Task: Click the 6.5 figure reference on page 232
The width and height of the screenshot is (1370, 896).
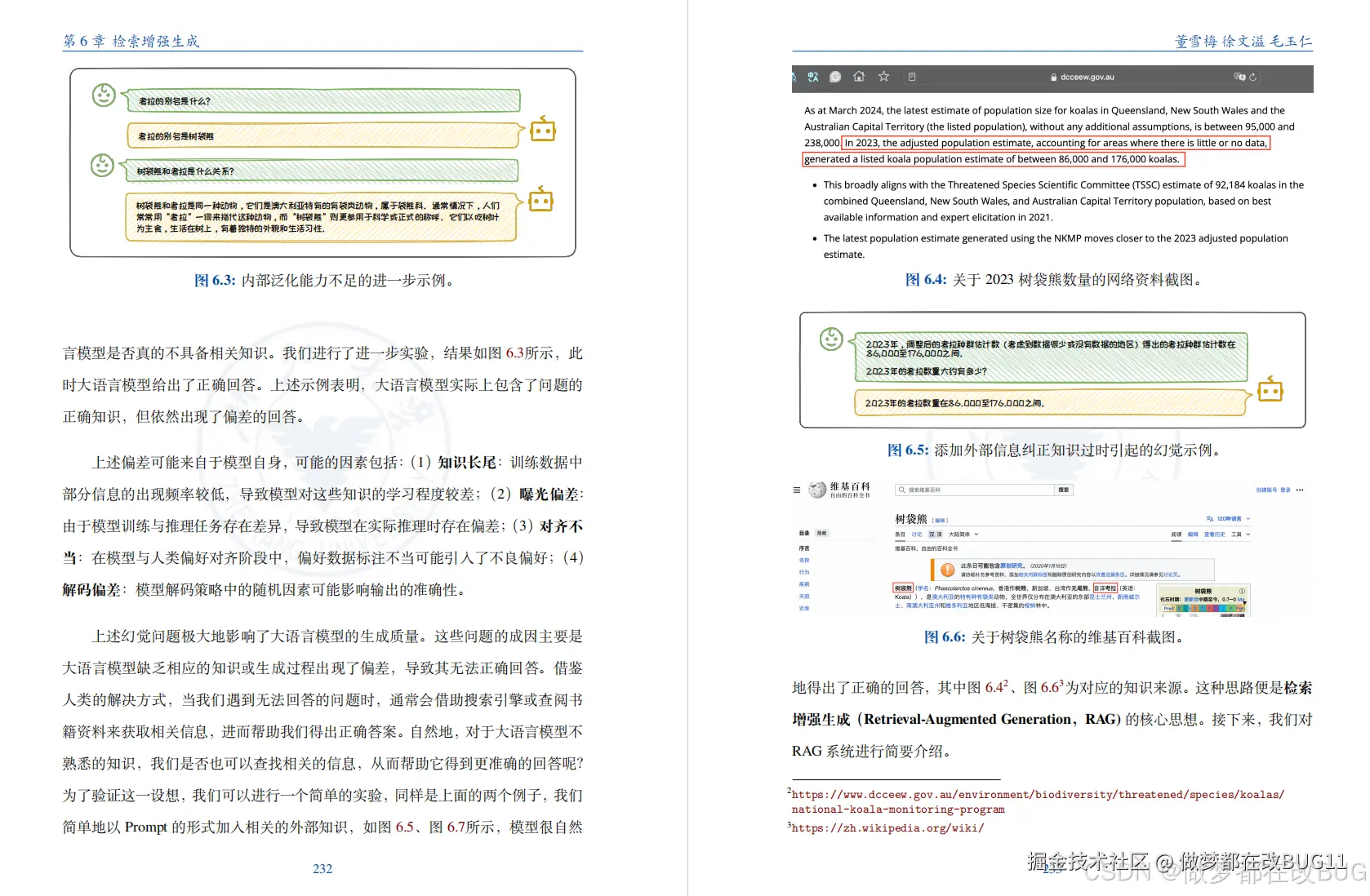Action: coord(405,827)
